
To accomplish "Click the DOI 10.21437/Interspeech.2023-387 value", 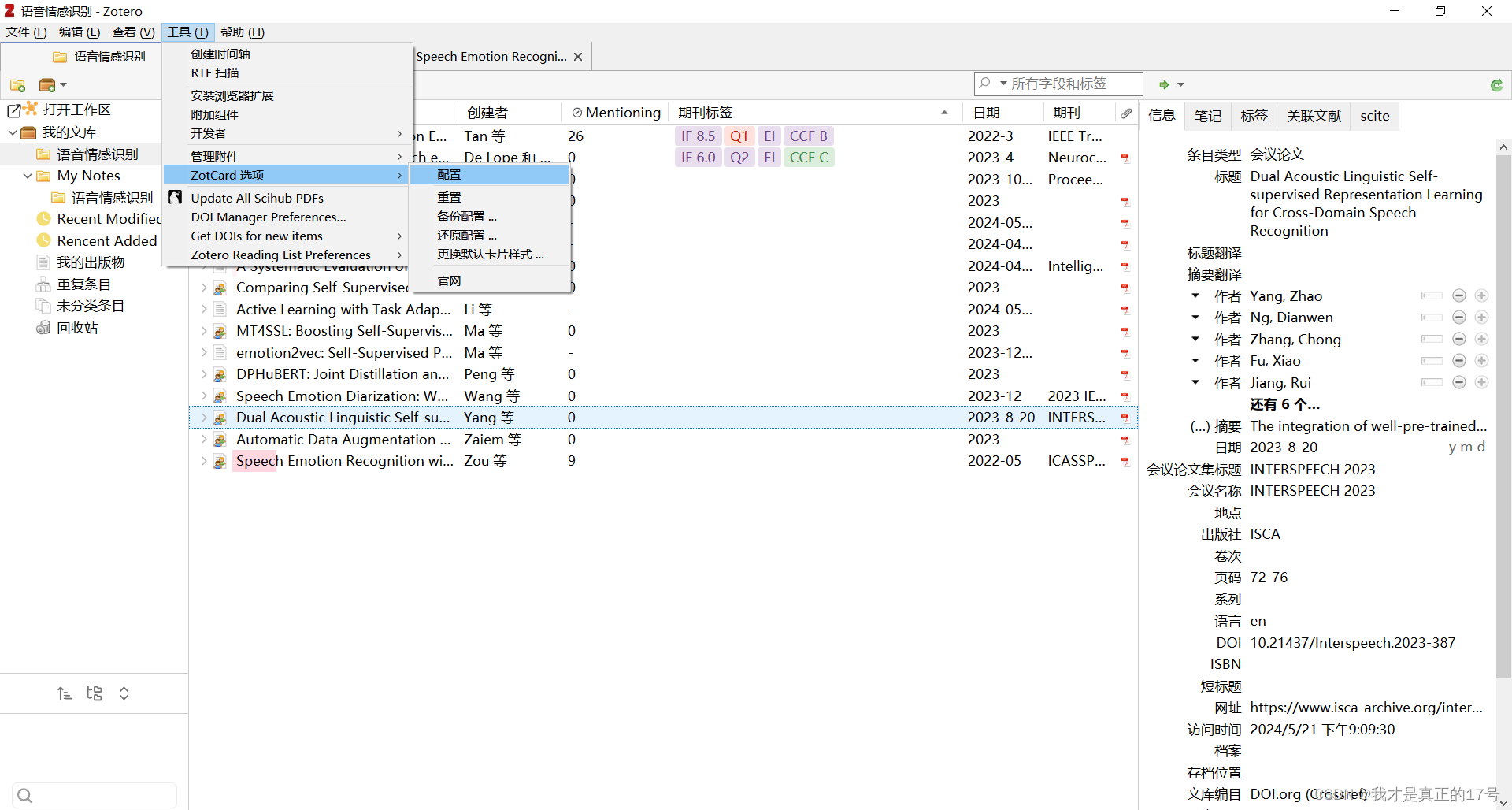I will (x=1352, y=642).
